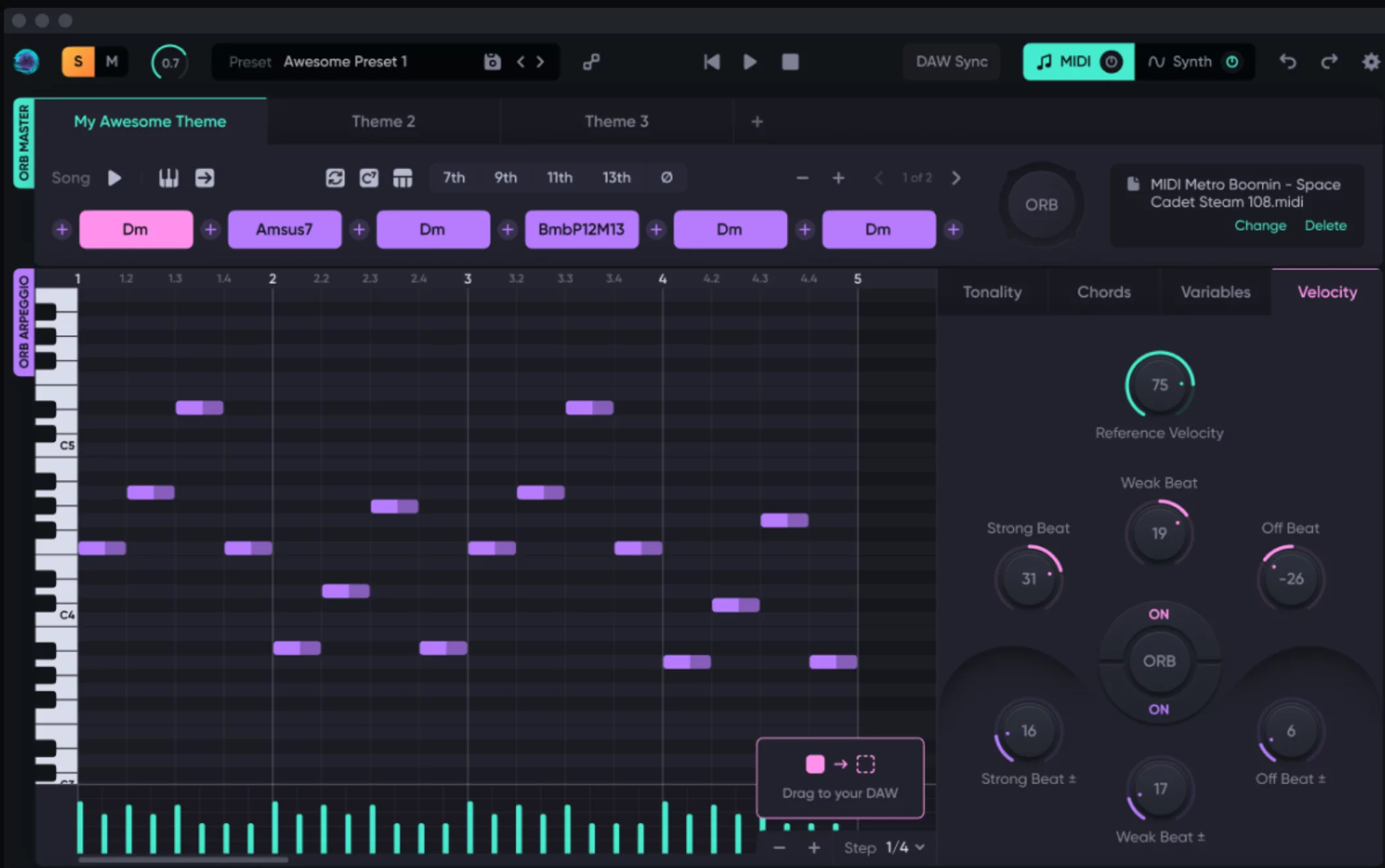Toggle the MIDI power switch
The image size is (1385, 868).
tap(1111, 62)
